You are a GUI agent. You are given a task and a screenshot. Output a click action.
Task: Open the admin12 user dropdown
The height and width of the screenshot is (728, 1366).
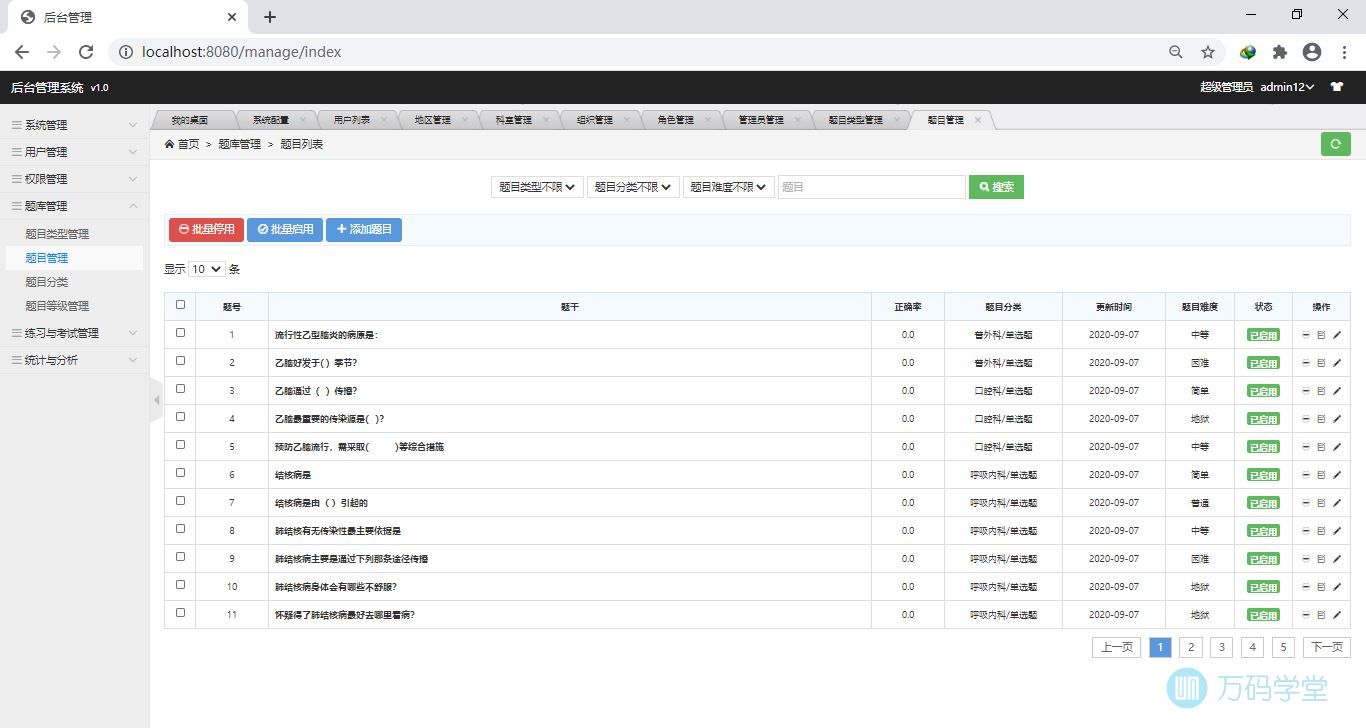click(1287, 87)
